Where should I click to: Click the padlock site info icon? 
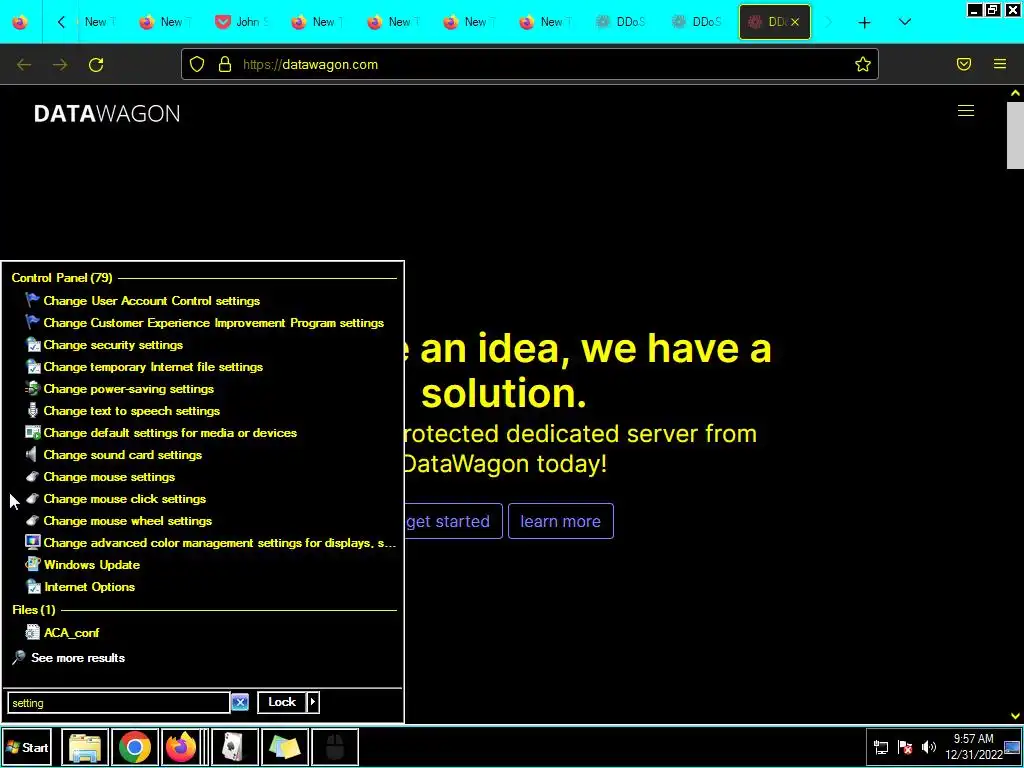(225, 64)
